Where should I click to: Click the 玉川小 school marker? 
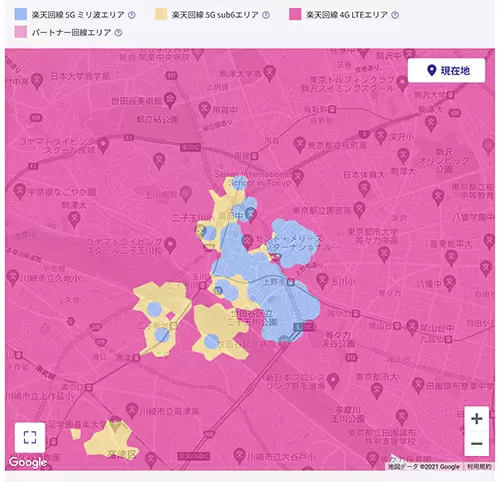[x=322, y=281]
